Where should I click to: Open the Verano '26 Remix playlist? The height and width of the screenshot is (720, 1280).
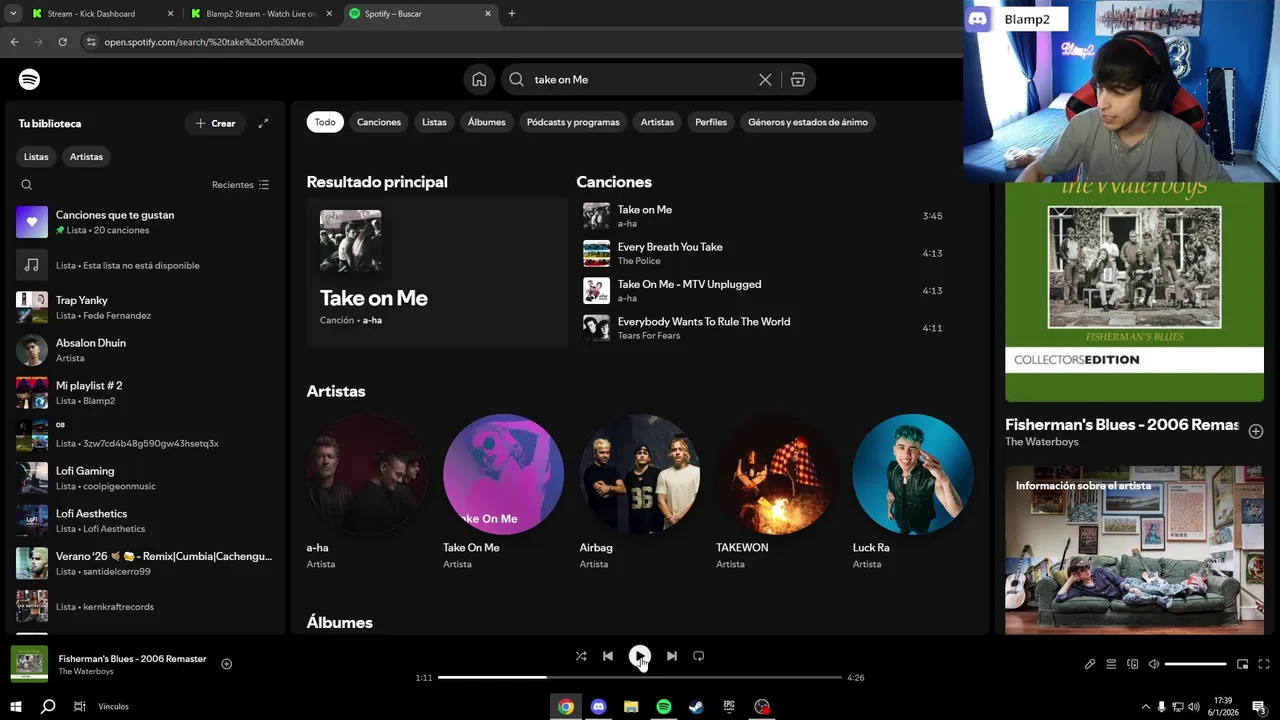point(145,563)
